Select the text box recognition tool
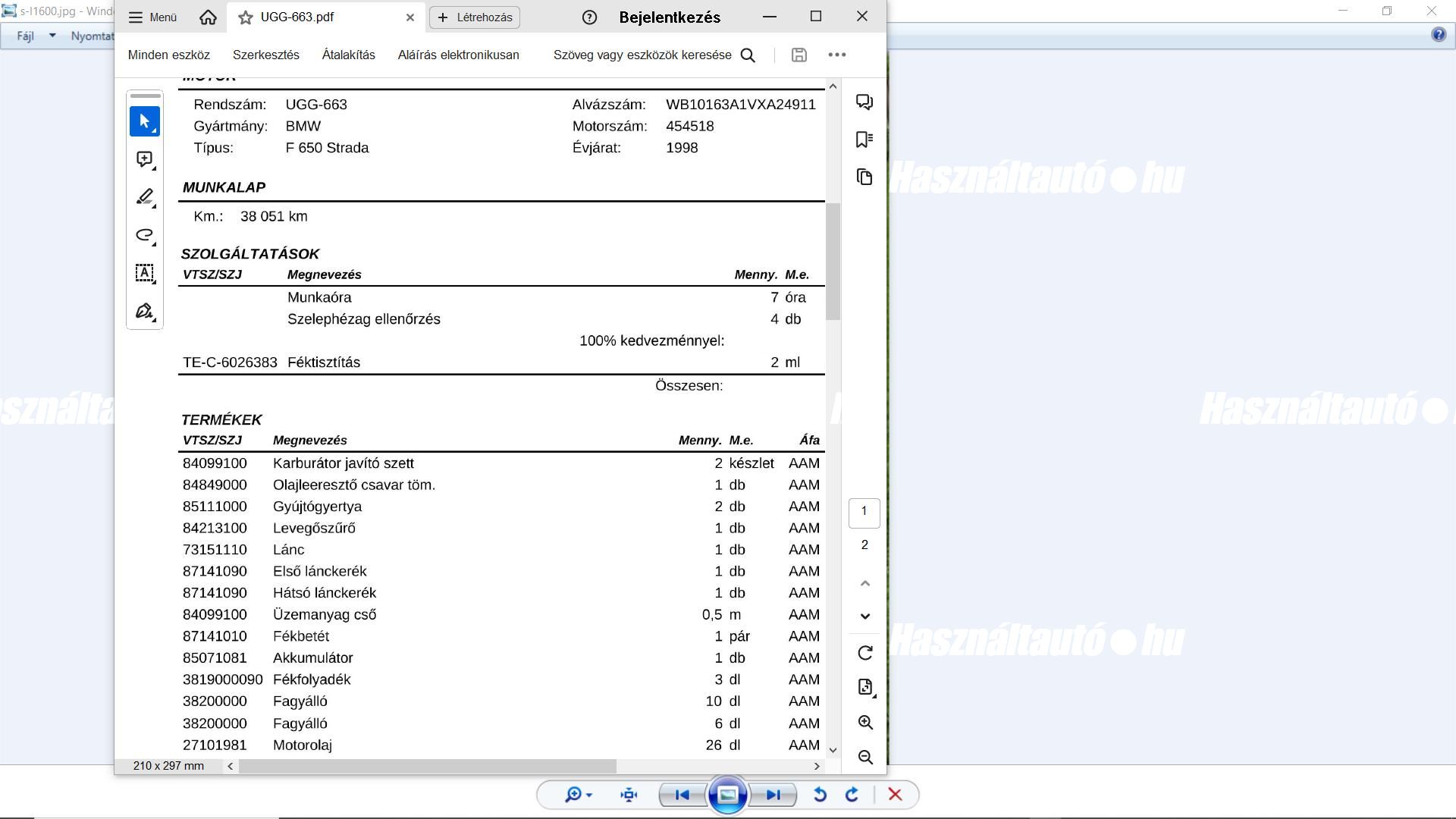1456x819 pixels. [145, 273]
